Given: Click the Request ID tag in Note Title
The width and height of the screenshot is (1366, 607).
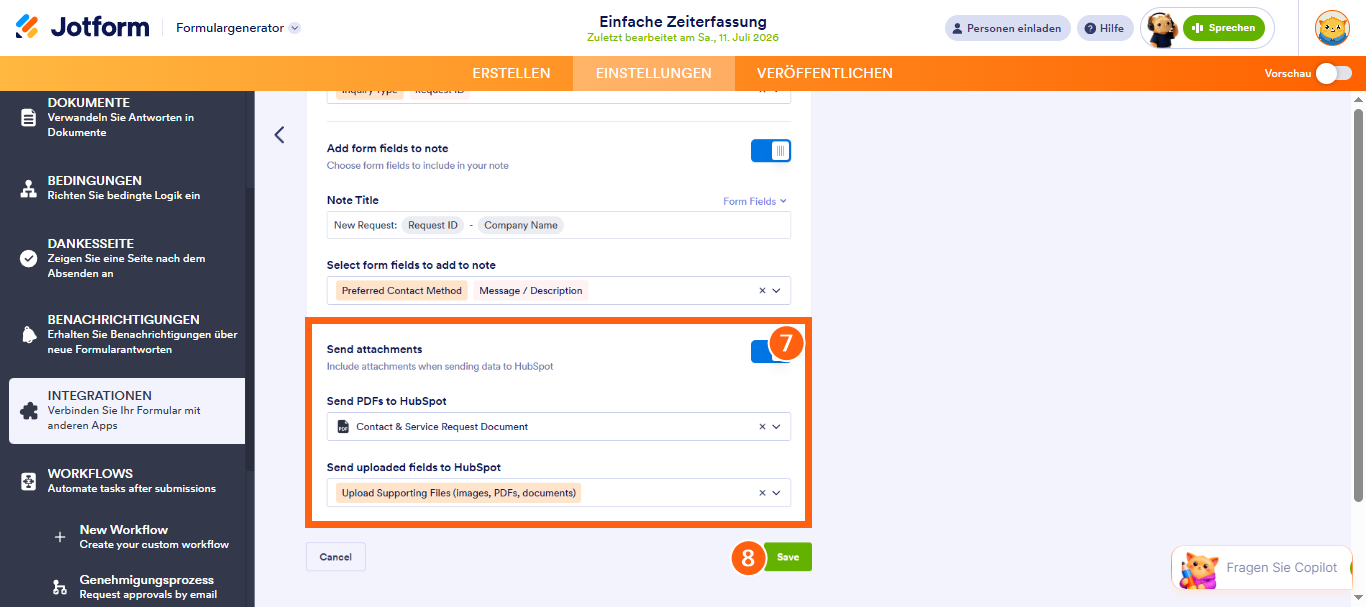Looking at the screenshot, I should pyautogui.click(x=433, y=225).
